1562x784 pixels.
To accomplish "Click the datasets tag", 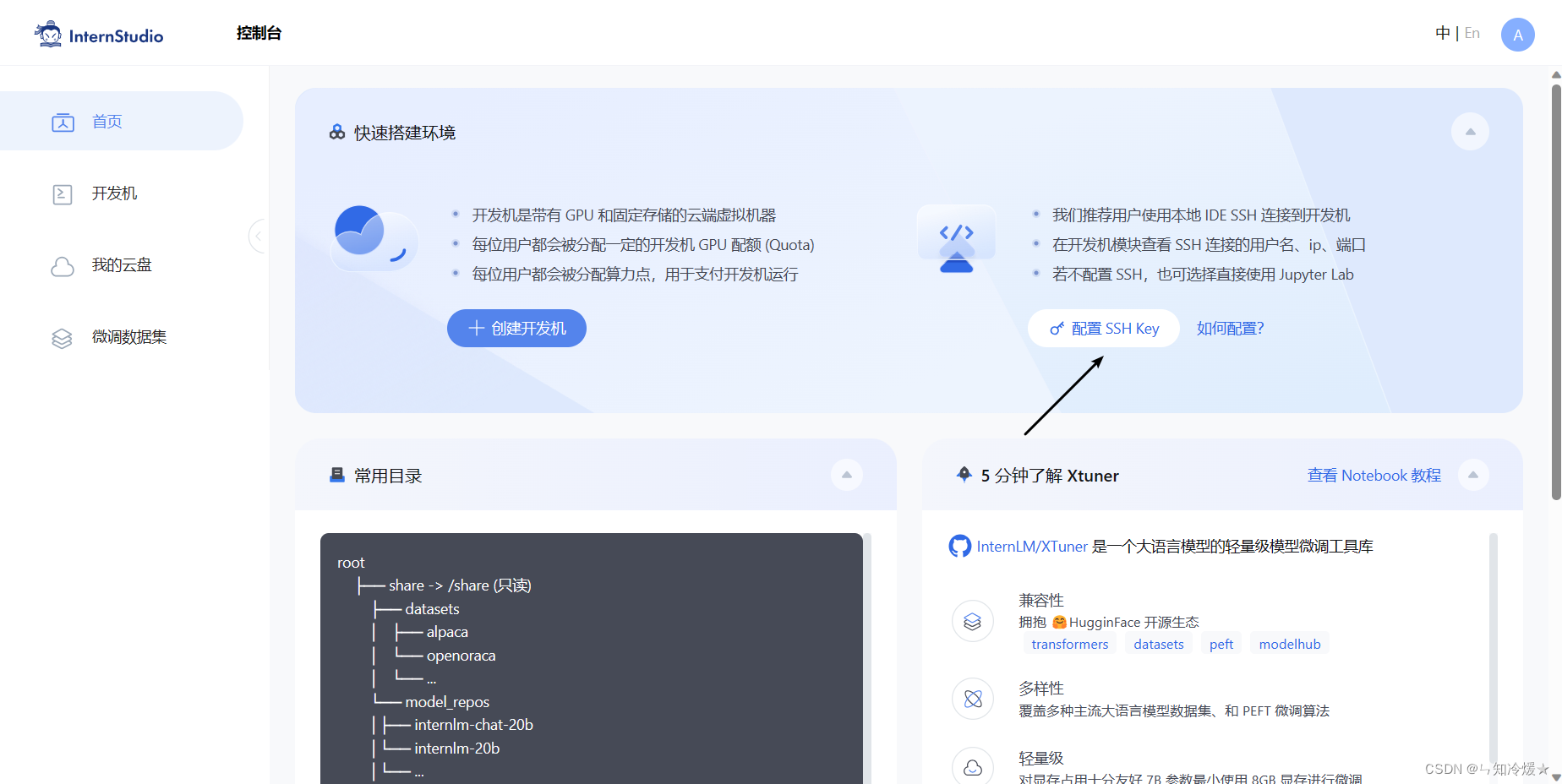I will click(1158, 644).
